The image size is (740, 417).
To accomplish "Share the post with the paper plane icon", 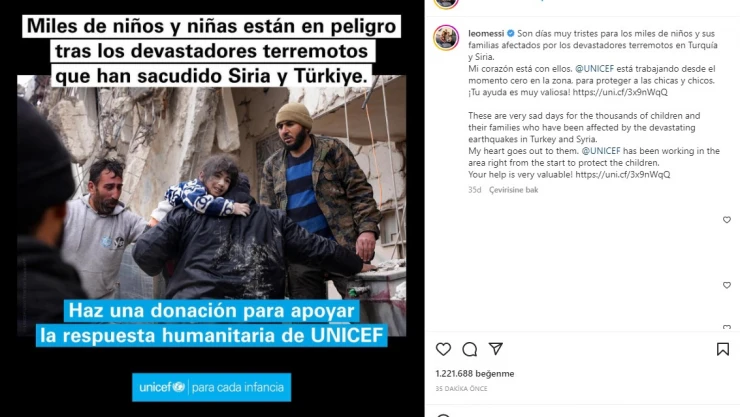I will (x=496, y=349).
